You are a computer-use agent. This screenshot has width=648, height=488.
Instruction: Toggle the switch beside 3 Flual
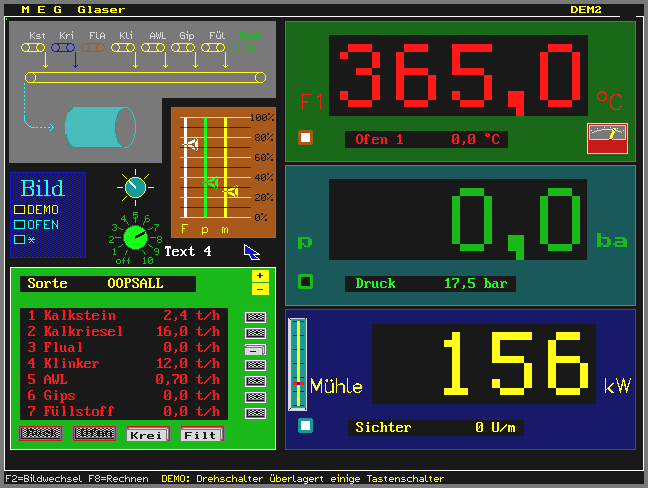click(x=256, y=349)
